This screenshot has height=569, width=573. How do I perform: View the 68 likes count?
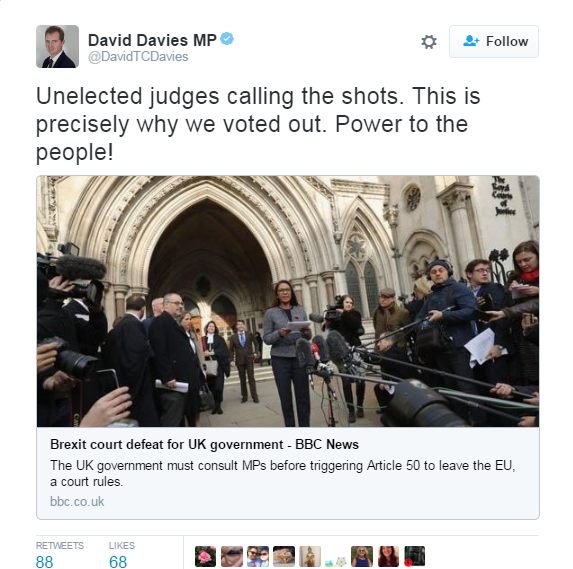pos(118,562)
